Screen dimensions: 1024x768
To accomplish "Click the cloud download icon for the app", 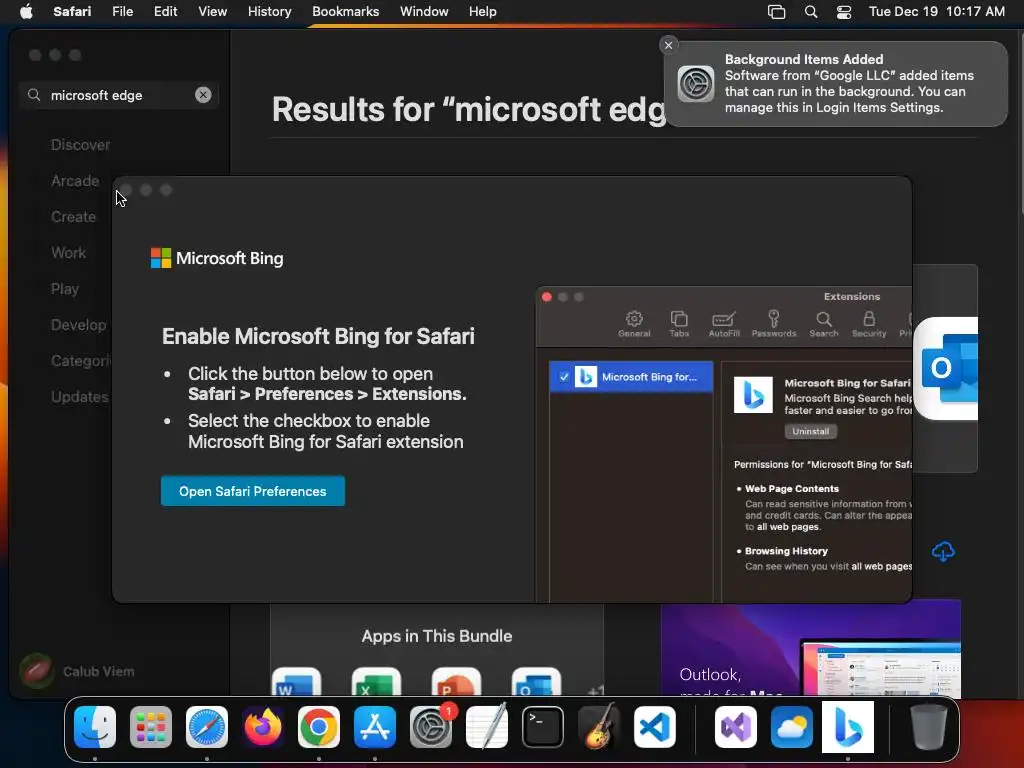I will (x=943, y=552).
